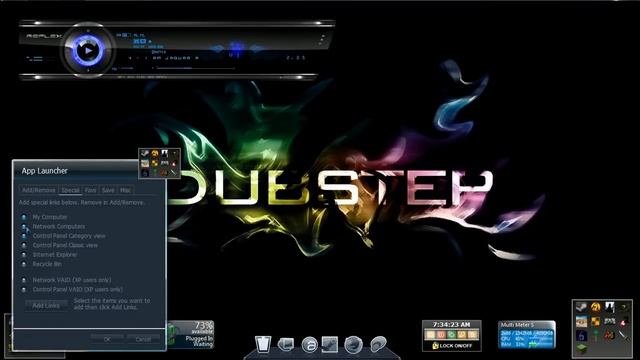Image resolution: width=640 pixels, height=360 pixels.
Task: Select the Misc tab in App Launcher
Action: (125, 190)
